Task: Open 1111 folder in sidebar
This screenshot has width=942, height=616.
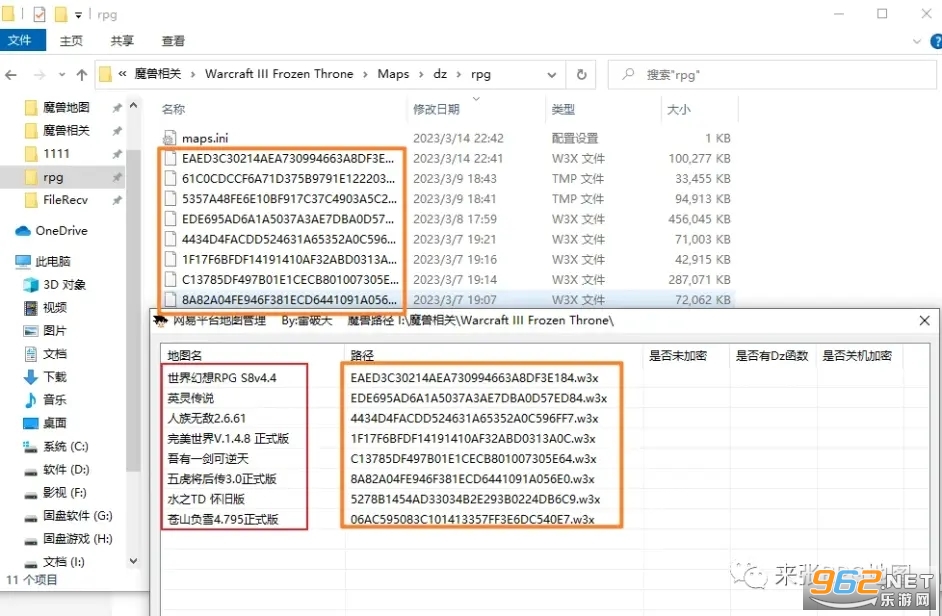Action: pyautogui.click(x=56, y=154)
